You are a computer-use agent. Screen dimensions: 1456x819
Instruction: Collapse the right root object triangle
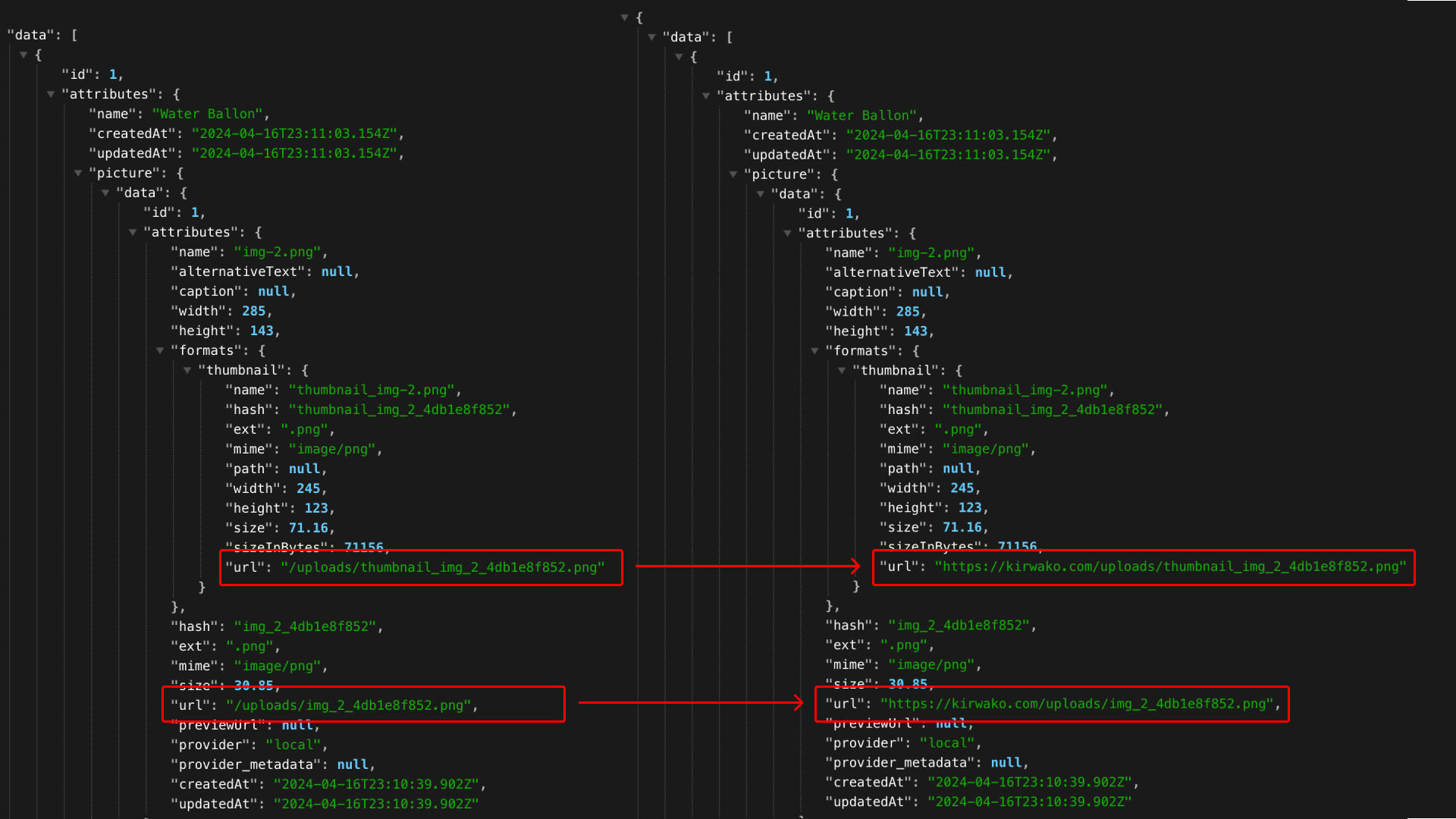[x=625, y=17]
